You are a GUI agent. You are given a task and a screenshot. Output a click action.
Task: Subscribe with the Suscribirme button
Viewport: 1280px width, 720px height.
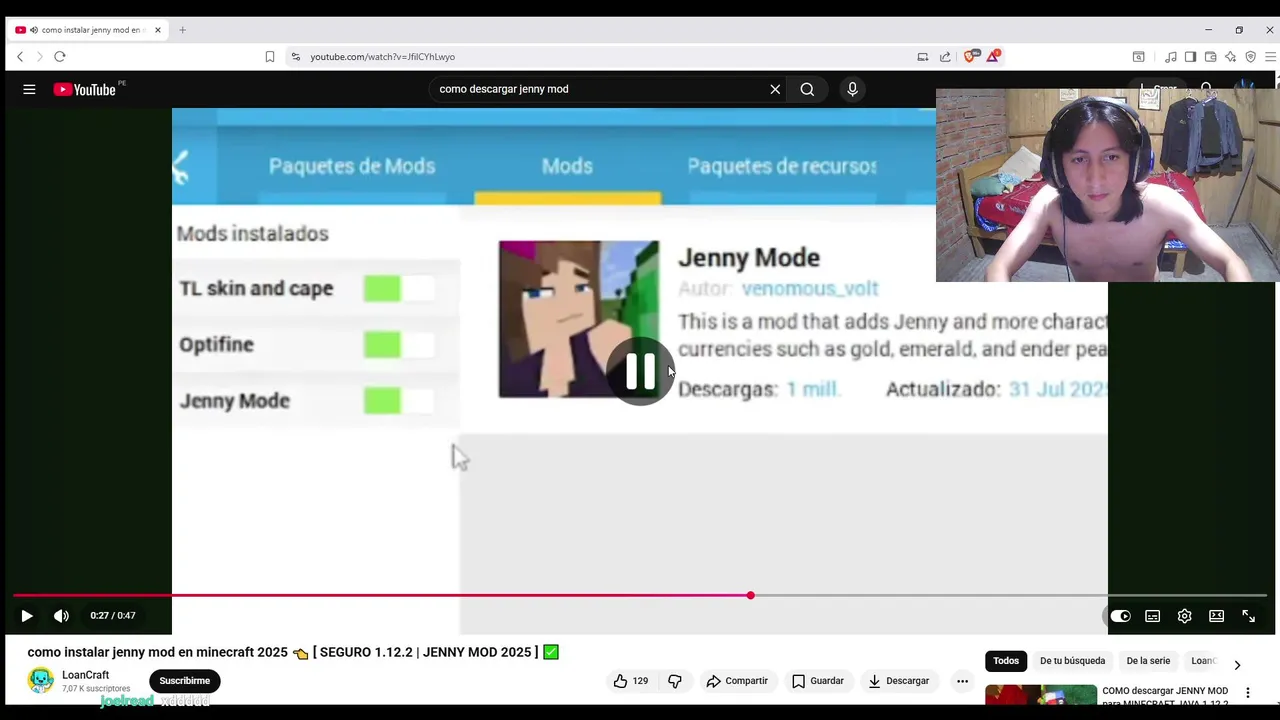[x=185, y=681]
